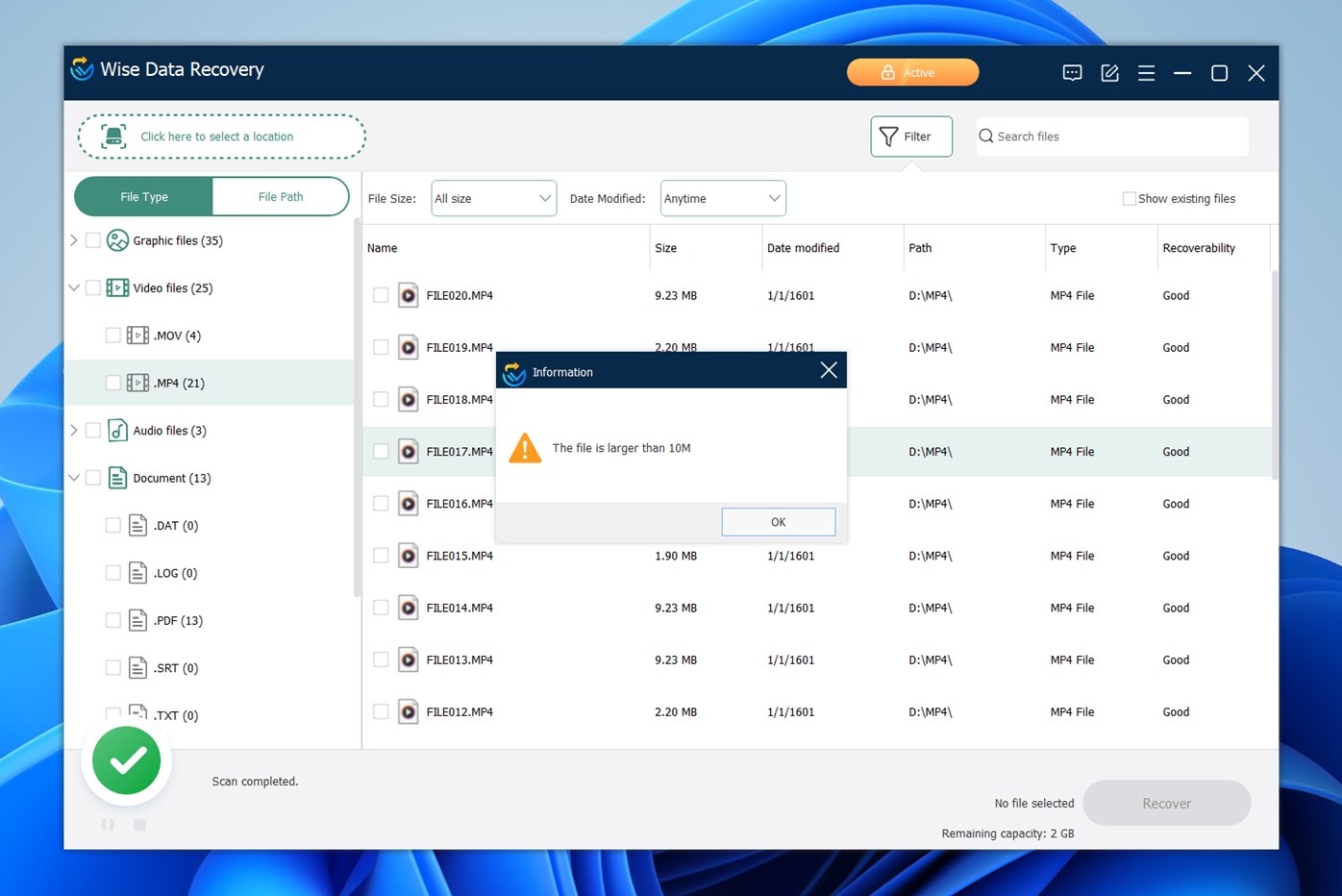Screen dimensions: 1342x896
Task: Open the hamburger menu in title bar
Action: click(x=1146, y=73)
